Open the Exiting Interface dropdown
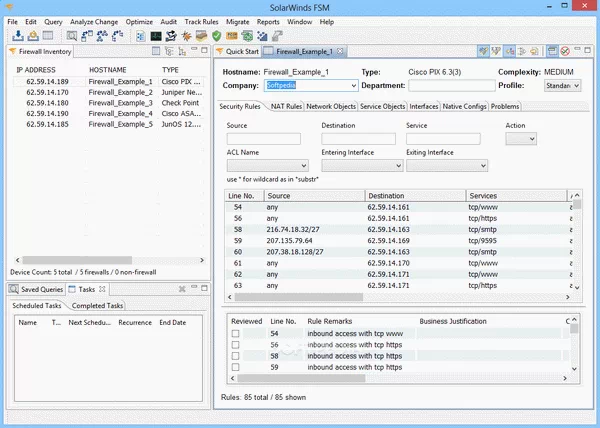This screenshot has height=428, width=600. pos(447,166)
